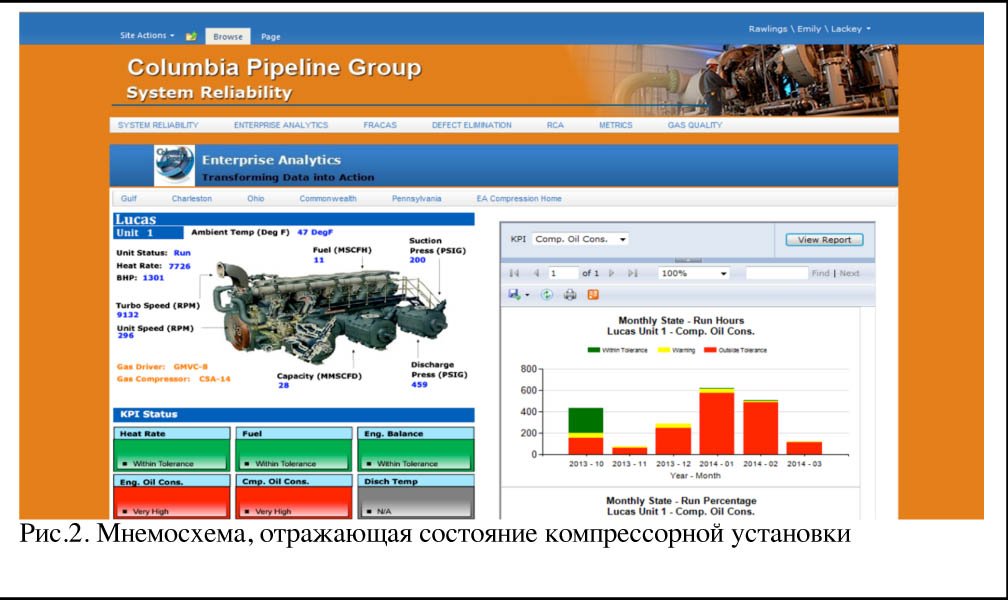Expand the 100% zoom level dropdown
The width and height of the screenshot is (1008, 600).
[694, 273]
